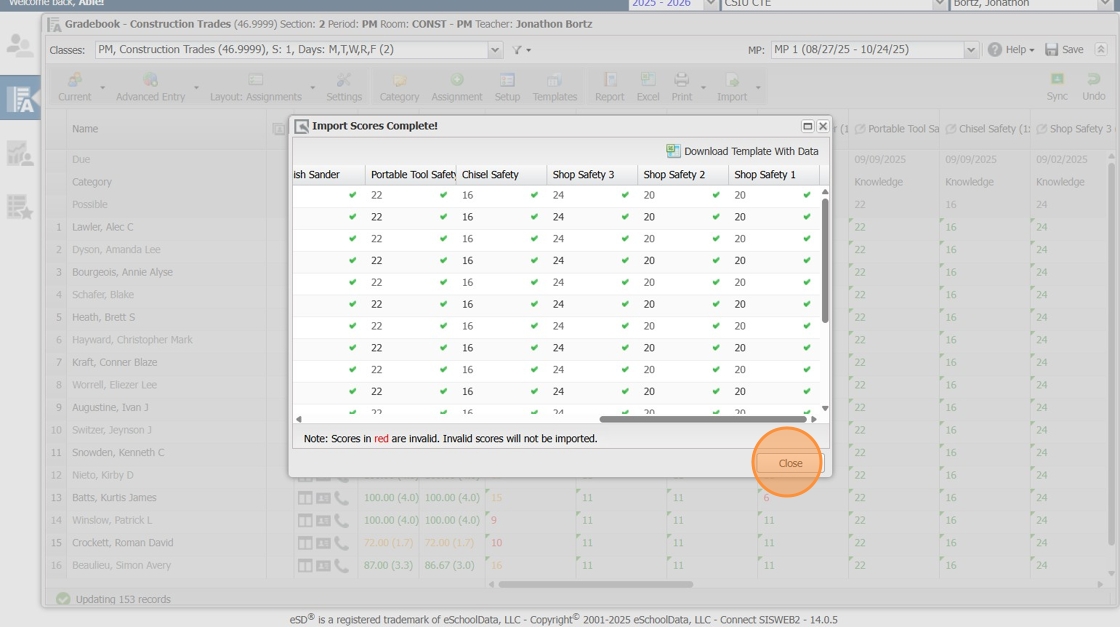Click the Print toolbar icon
Viewport: 1120px width, 627px height.
681,87
